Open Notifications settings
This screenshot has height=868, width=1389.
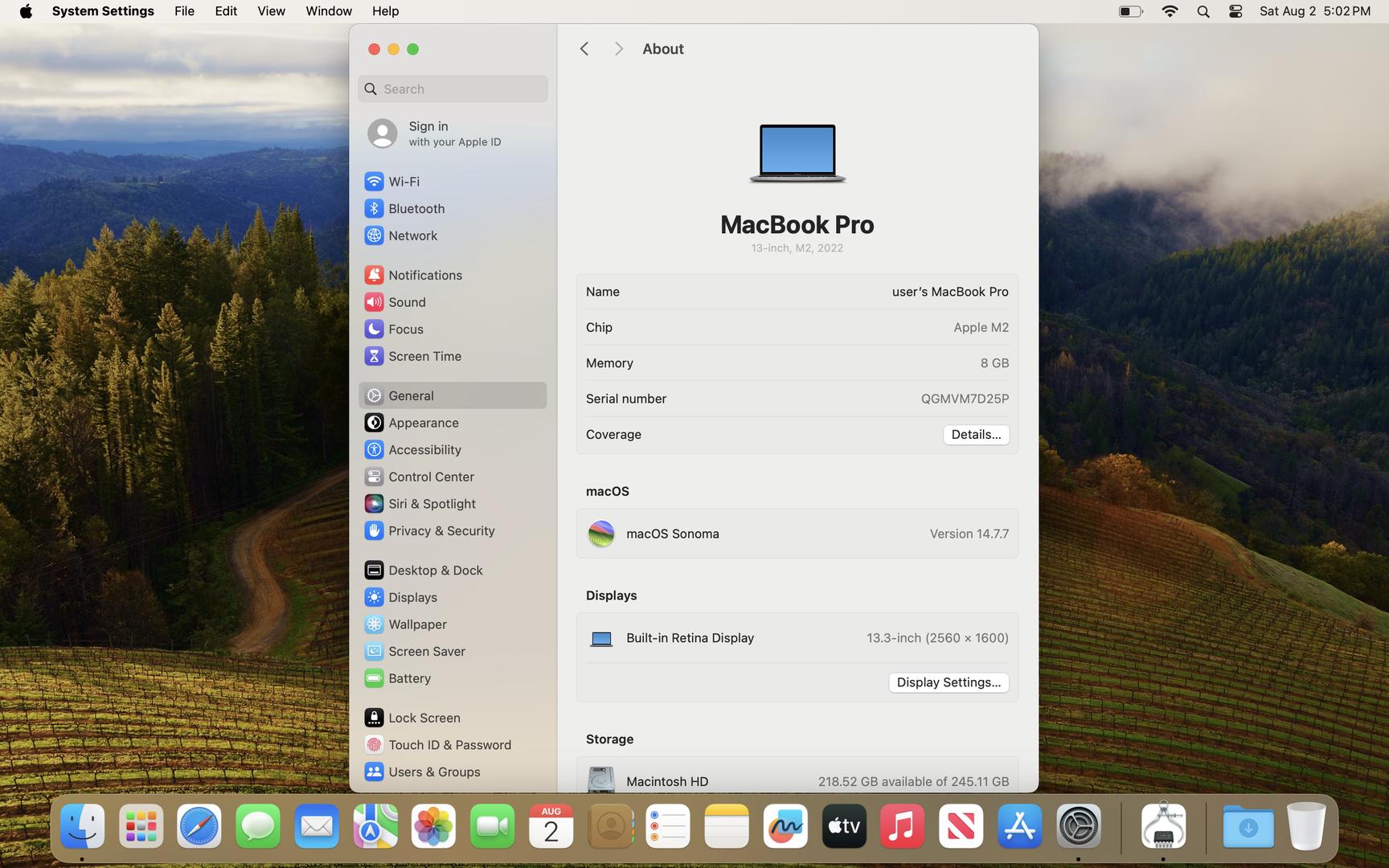coord(453,275)
